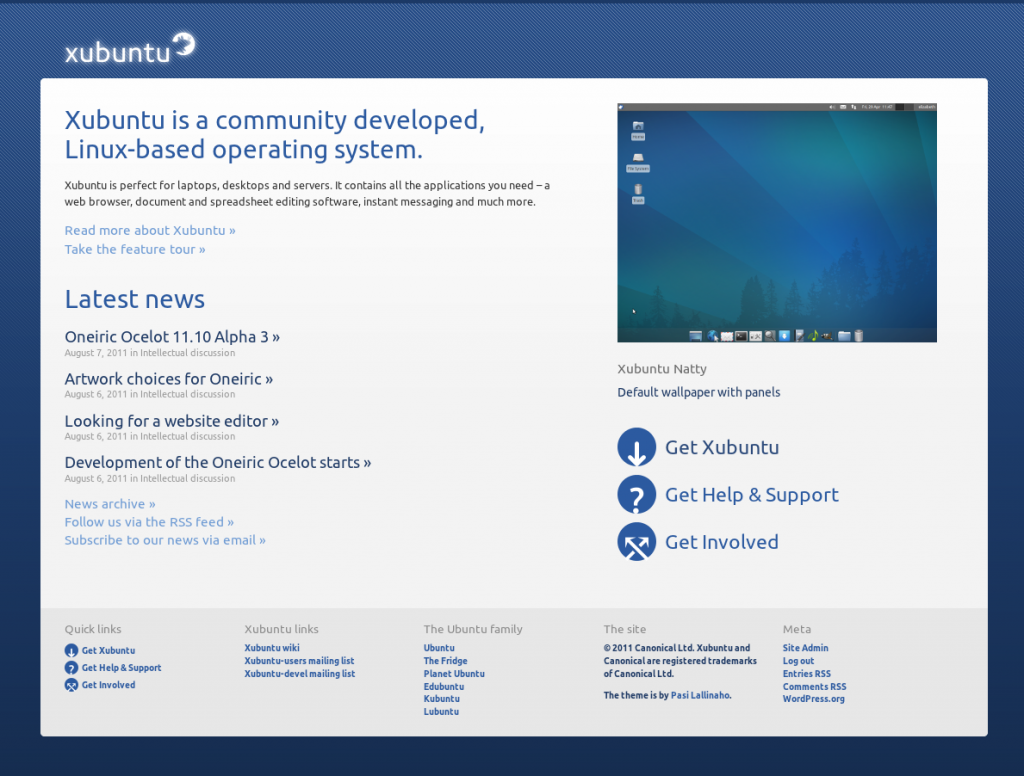Follow via the RSS feed
Image resolution: width=1024 pixels, height=776 pixels.
coord(148,522)
